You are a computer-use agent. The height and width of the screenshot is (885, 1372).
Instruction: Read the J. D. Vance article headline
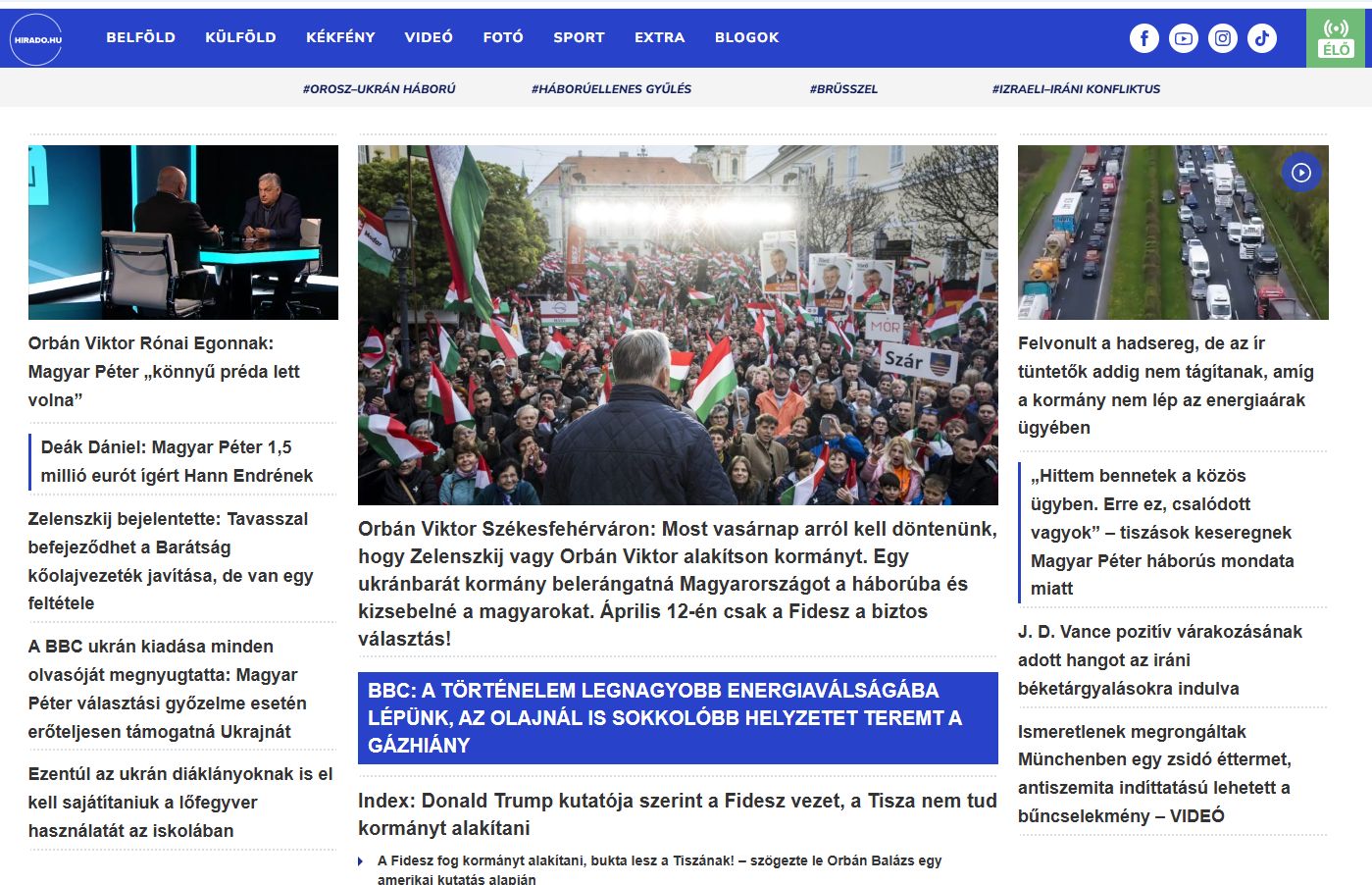[1159, 659]
